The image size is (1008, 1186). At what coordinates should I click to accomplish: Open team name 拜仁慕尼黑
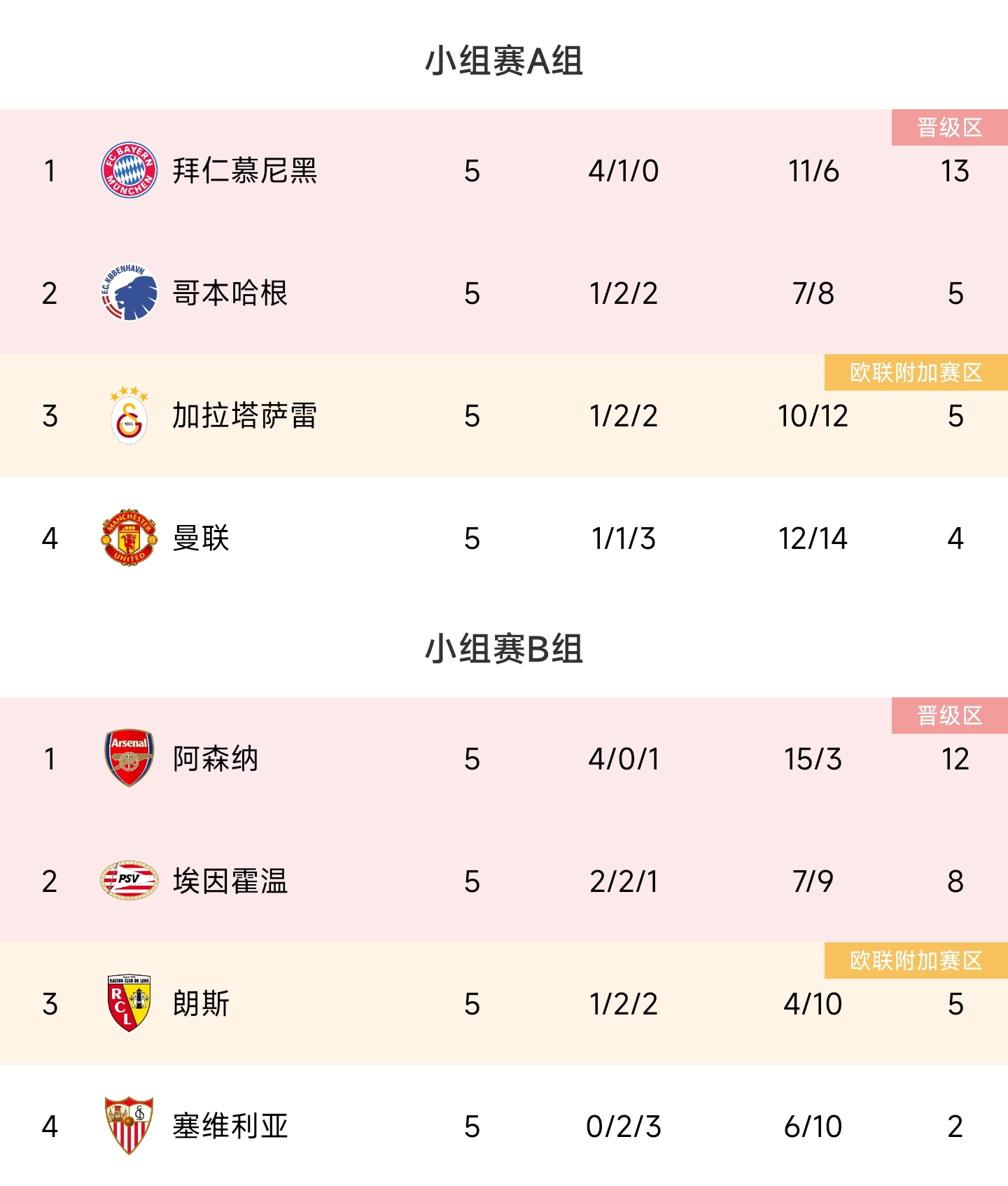(x=244, y=171)
